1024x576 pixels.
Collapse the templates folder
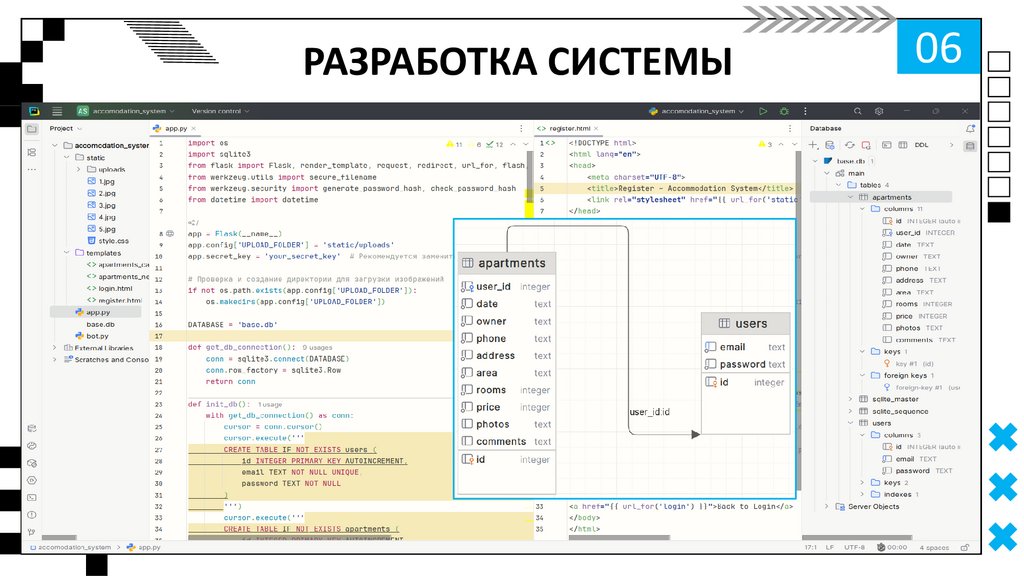click(67, 253)
